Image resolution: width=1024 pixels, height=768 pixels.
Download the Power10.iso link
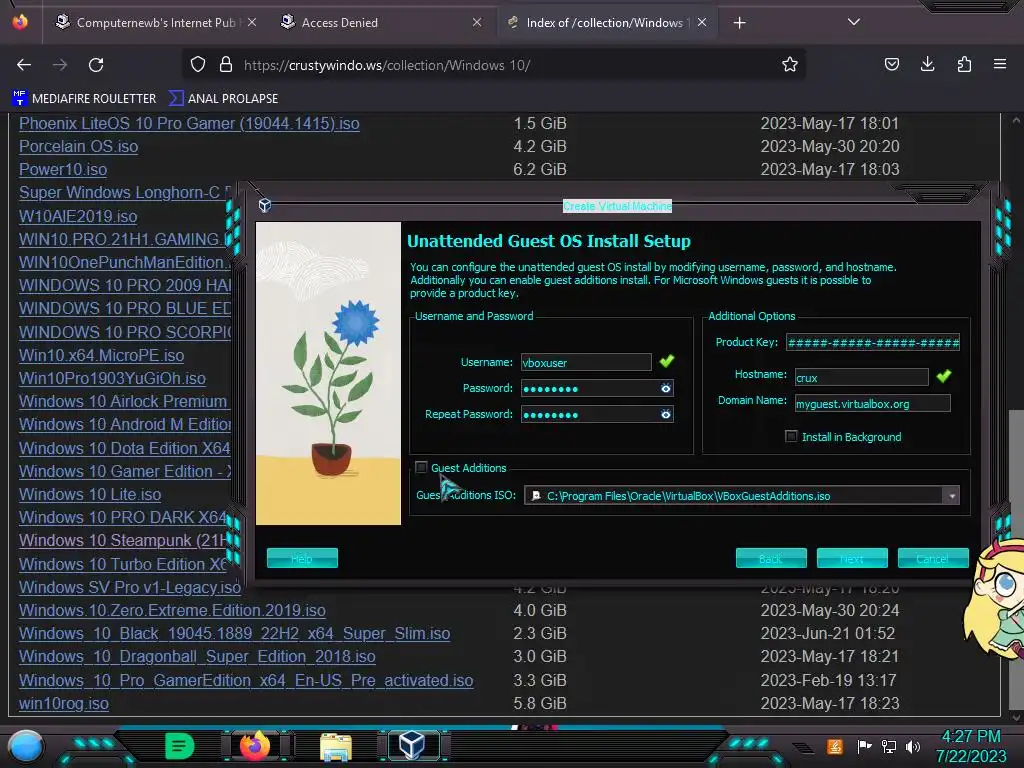[63, 170]
